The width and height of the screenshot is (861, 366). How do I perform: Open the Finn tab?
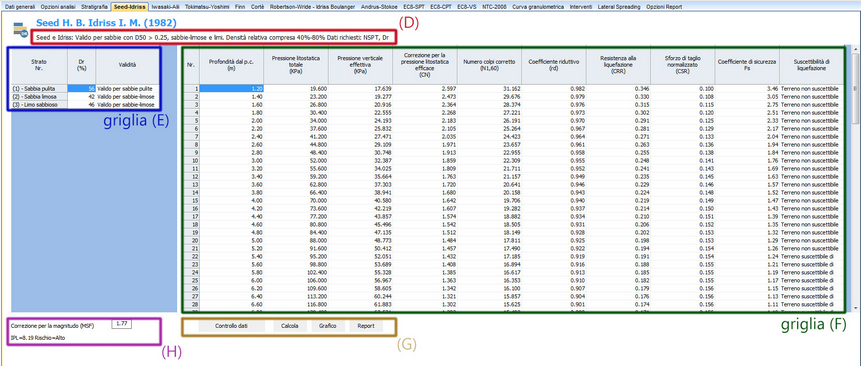coord(240,7)
